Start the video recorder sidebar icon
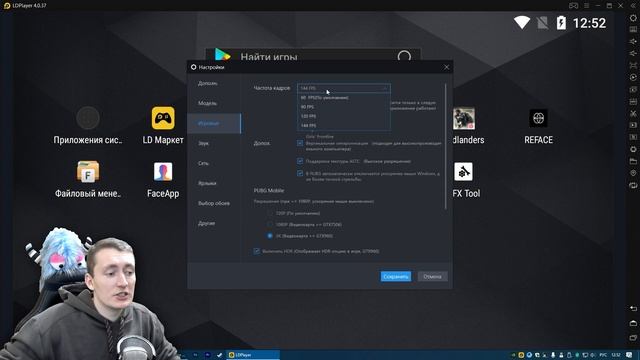 pos(633,125)
